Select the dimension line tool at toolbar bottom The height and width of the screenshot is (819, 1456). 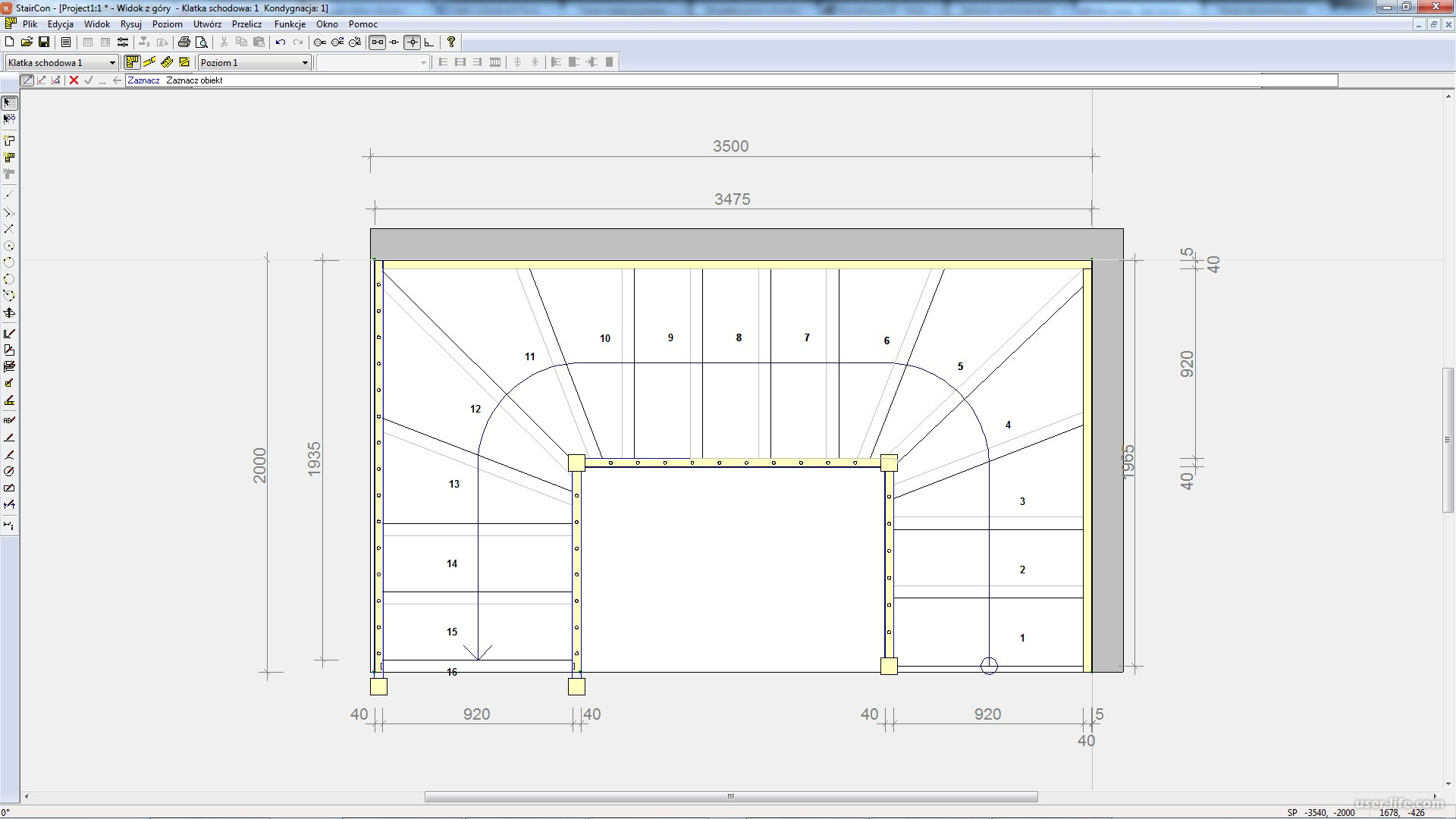(x=10, y=525)
